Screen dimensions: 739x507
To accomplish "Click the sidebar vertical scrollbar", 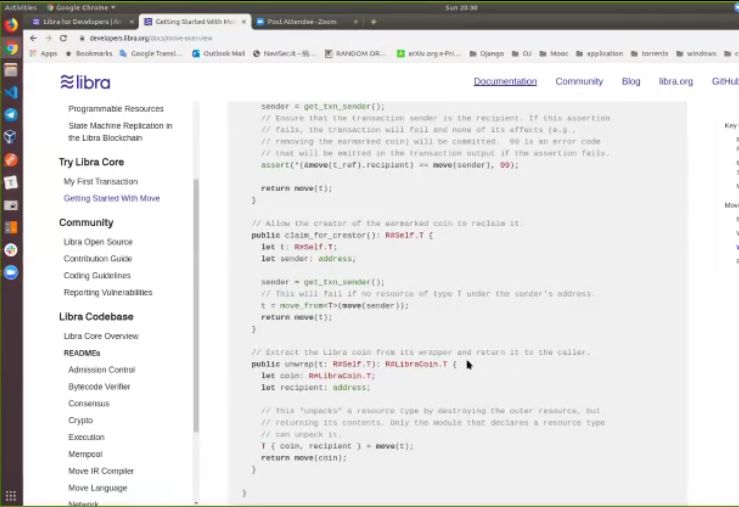I will [196, 305].
